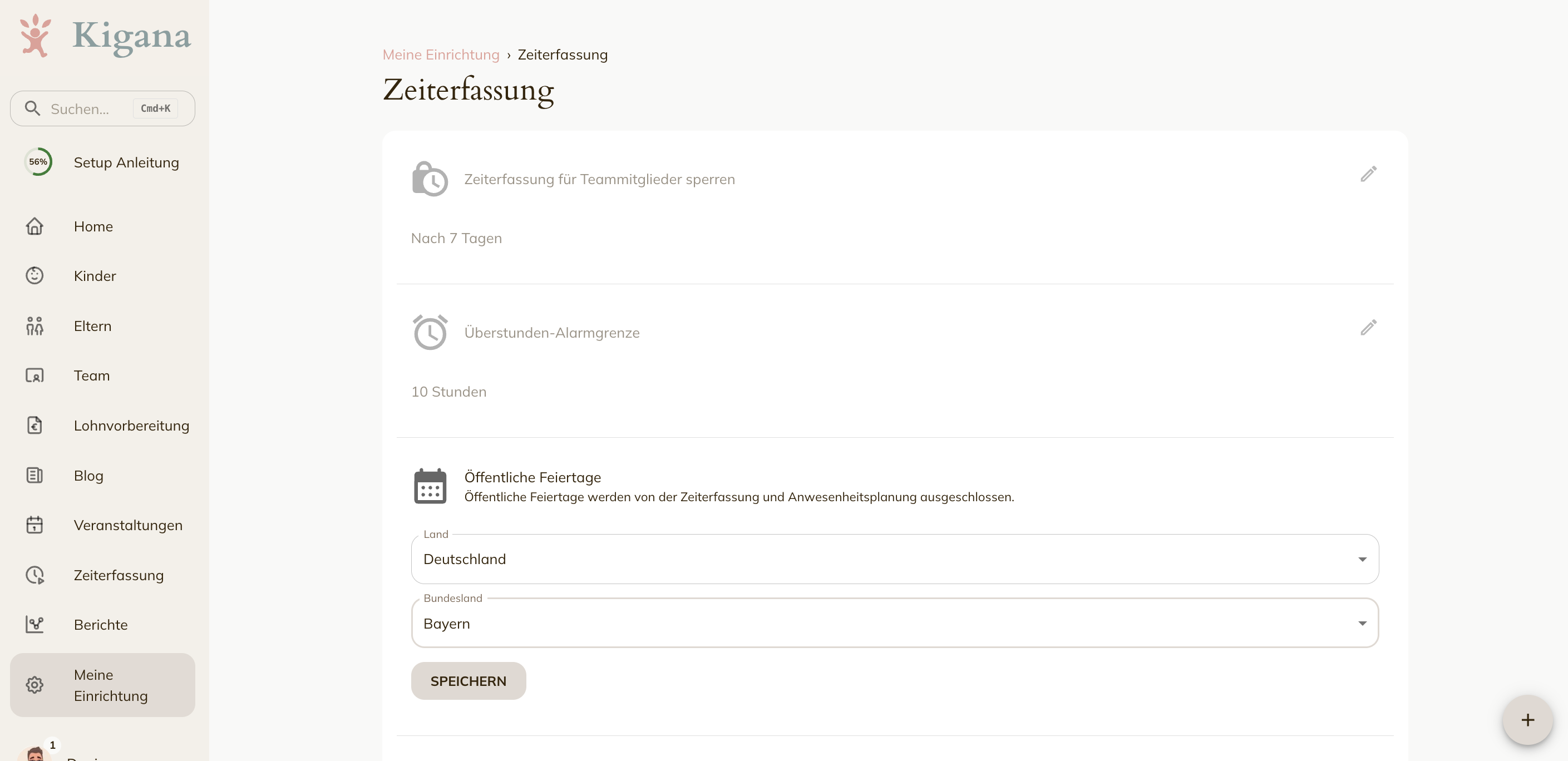Click the pencil icon for Überstunden-Alarmgrenze

click(1368, 327)
